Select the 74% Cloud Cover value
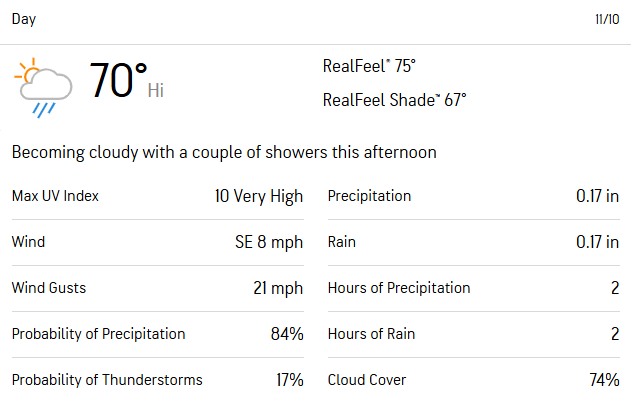 (604, 380)
